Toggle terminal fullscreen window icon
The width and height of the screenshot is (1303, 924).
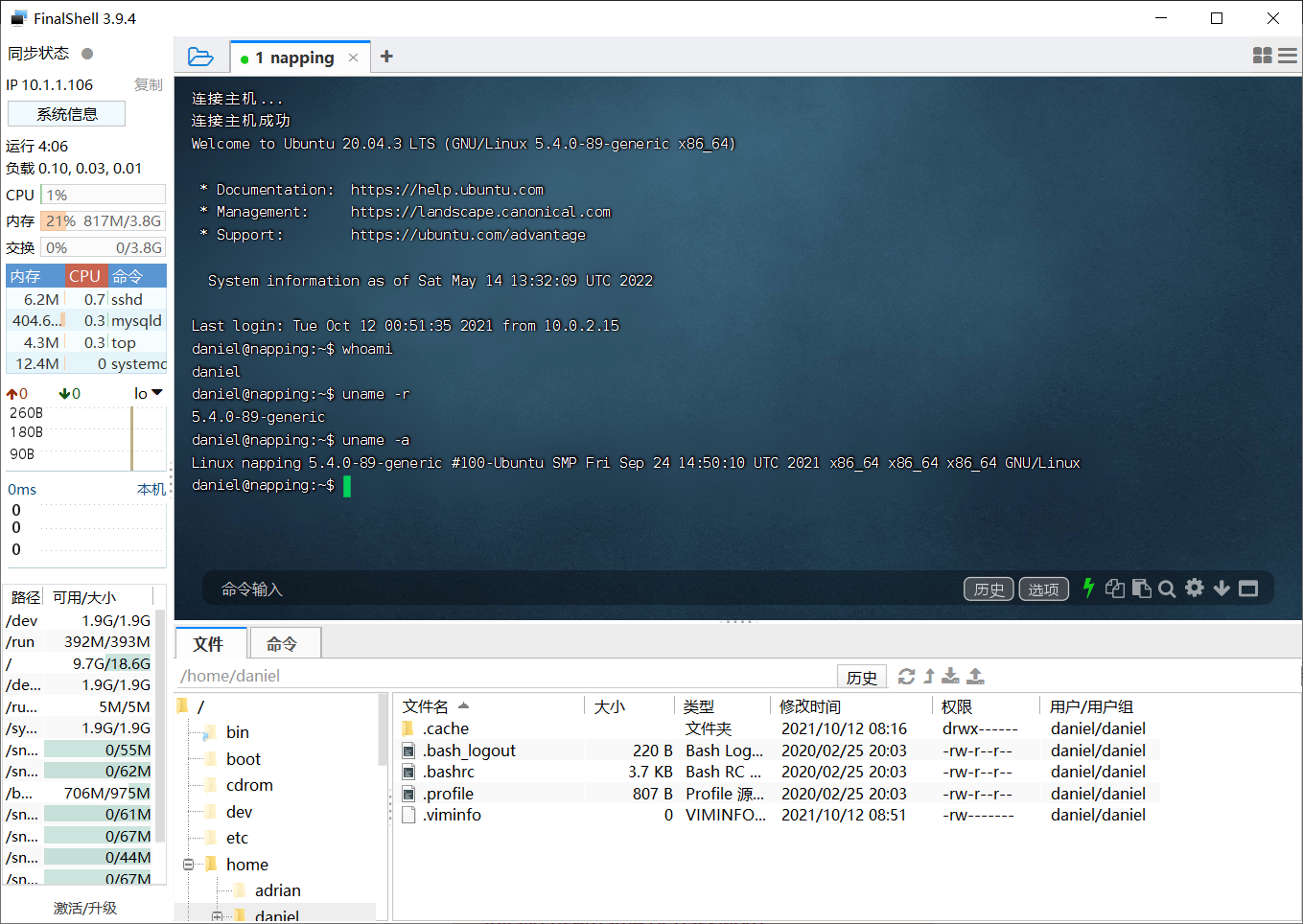(1248, 589)
